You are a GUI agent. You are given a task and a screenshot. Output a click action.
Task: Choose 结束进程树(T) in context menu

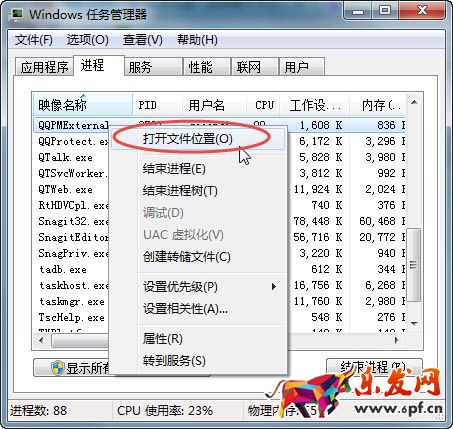198,191
